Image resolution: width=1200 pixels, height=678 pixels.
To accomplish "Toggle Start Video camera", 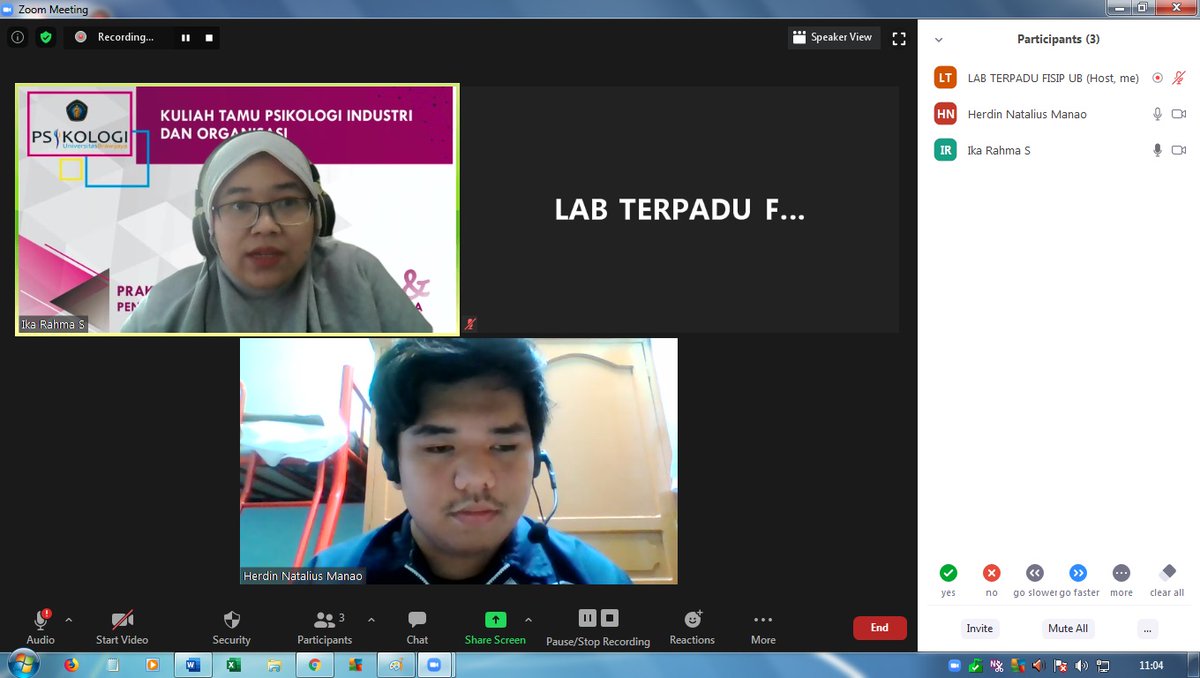I will pyautogui.click(x=122, y=627).
